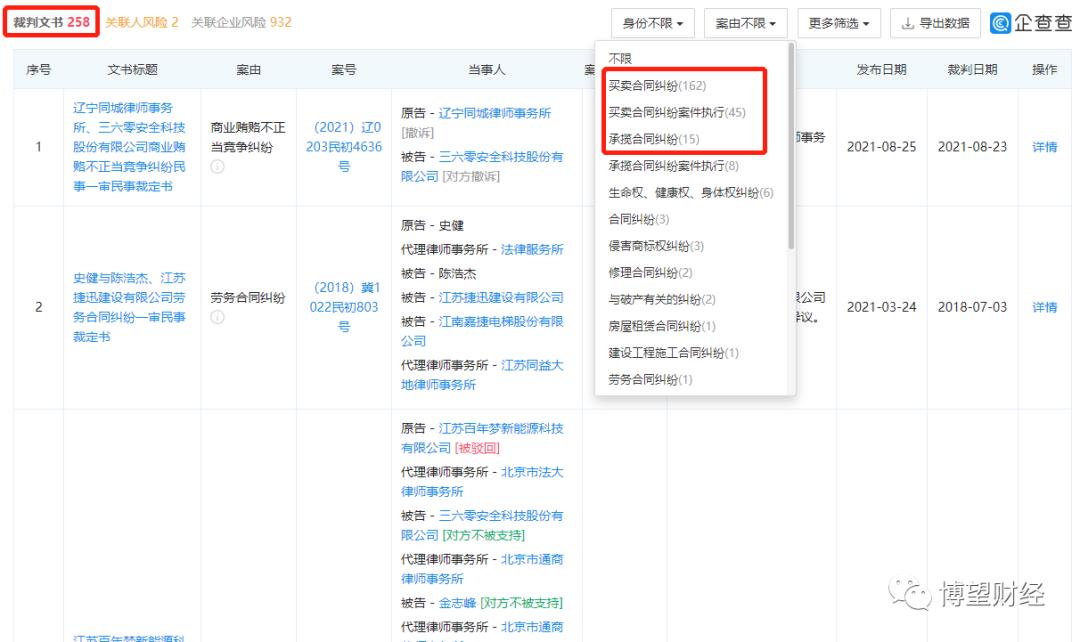Open row 1 defendant 三六零安全科技股份有限公司 link
1080x642 pixels.
pos(482,167)
